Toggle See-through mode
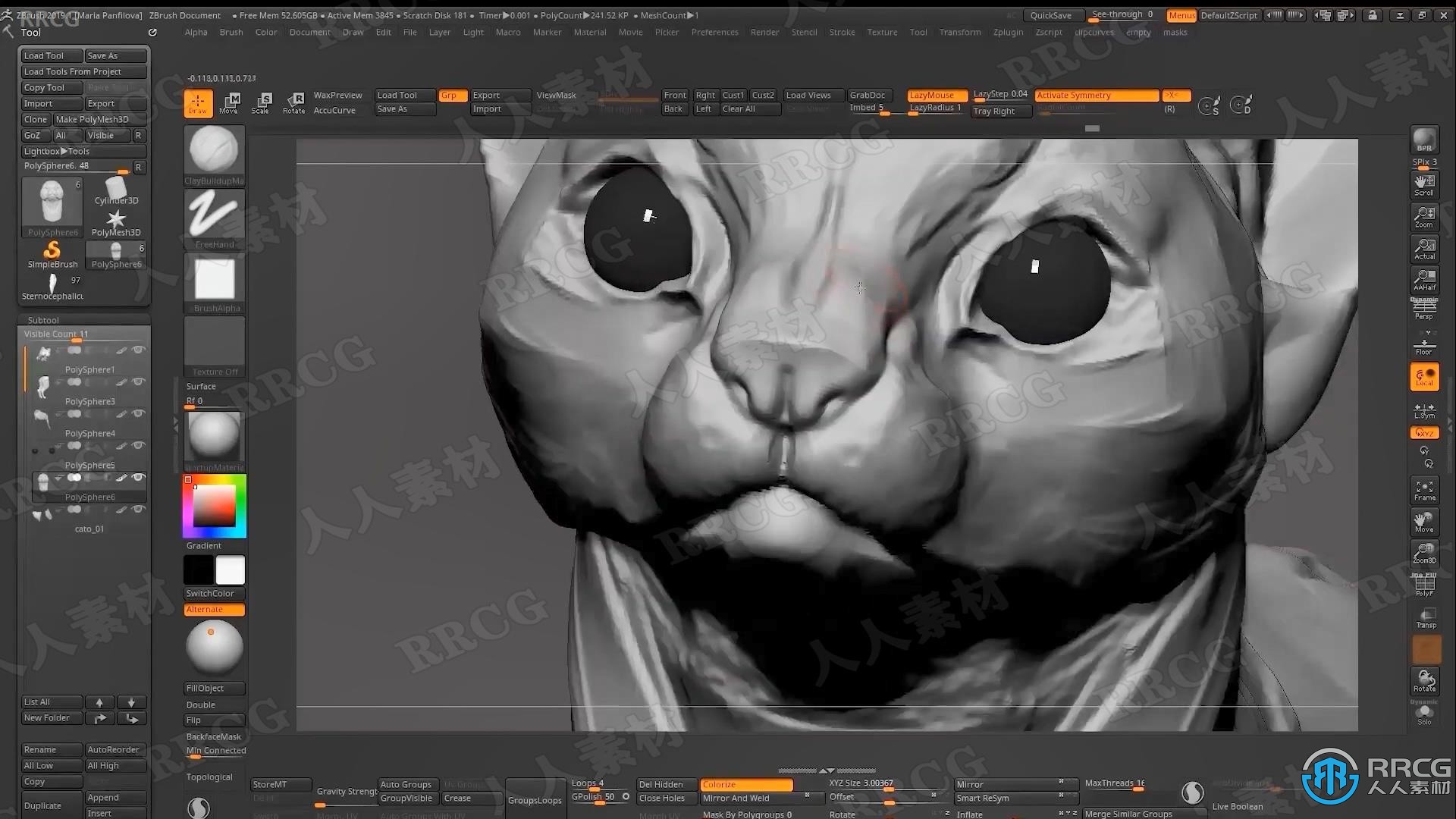 [x=1122, y=15]
